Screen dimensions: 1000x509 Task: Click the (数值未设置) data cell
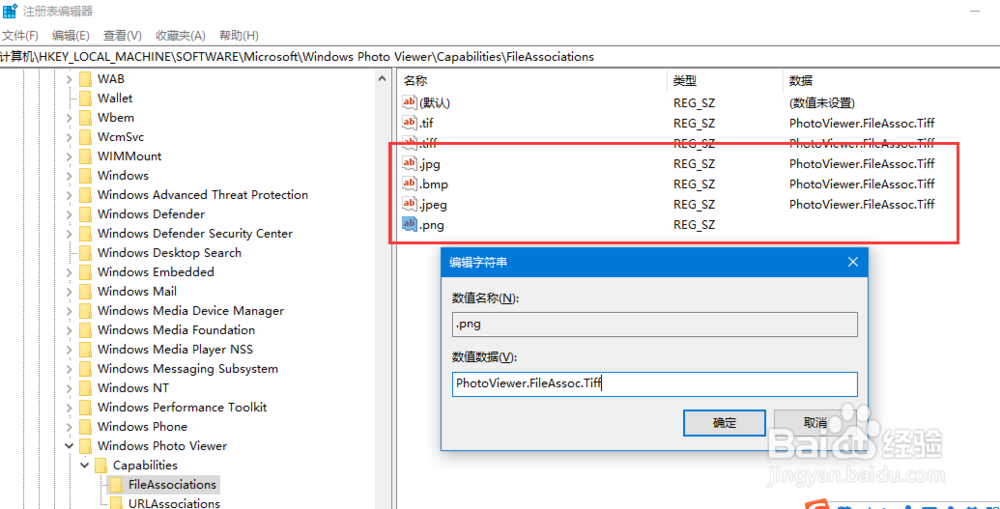tap(821, 103)
